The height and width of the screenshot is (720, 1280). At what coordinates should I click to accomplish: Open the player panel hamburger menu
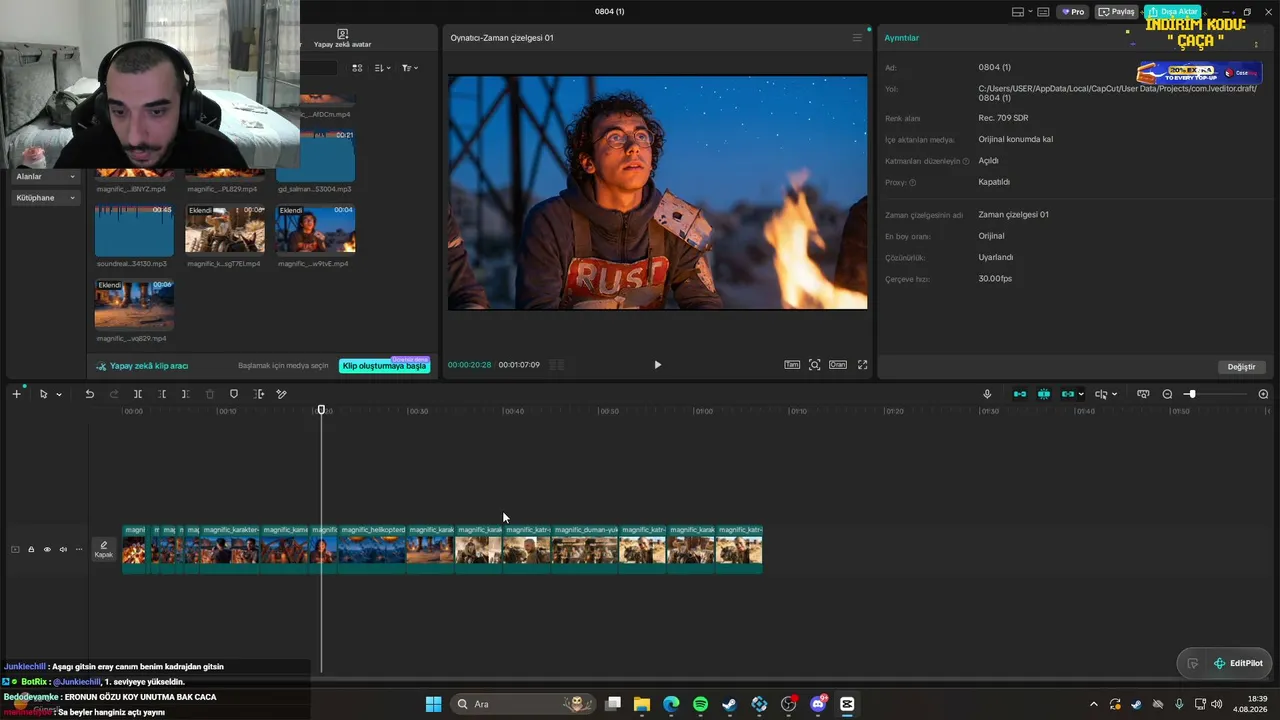click(857, 38)
